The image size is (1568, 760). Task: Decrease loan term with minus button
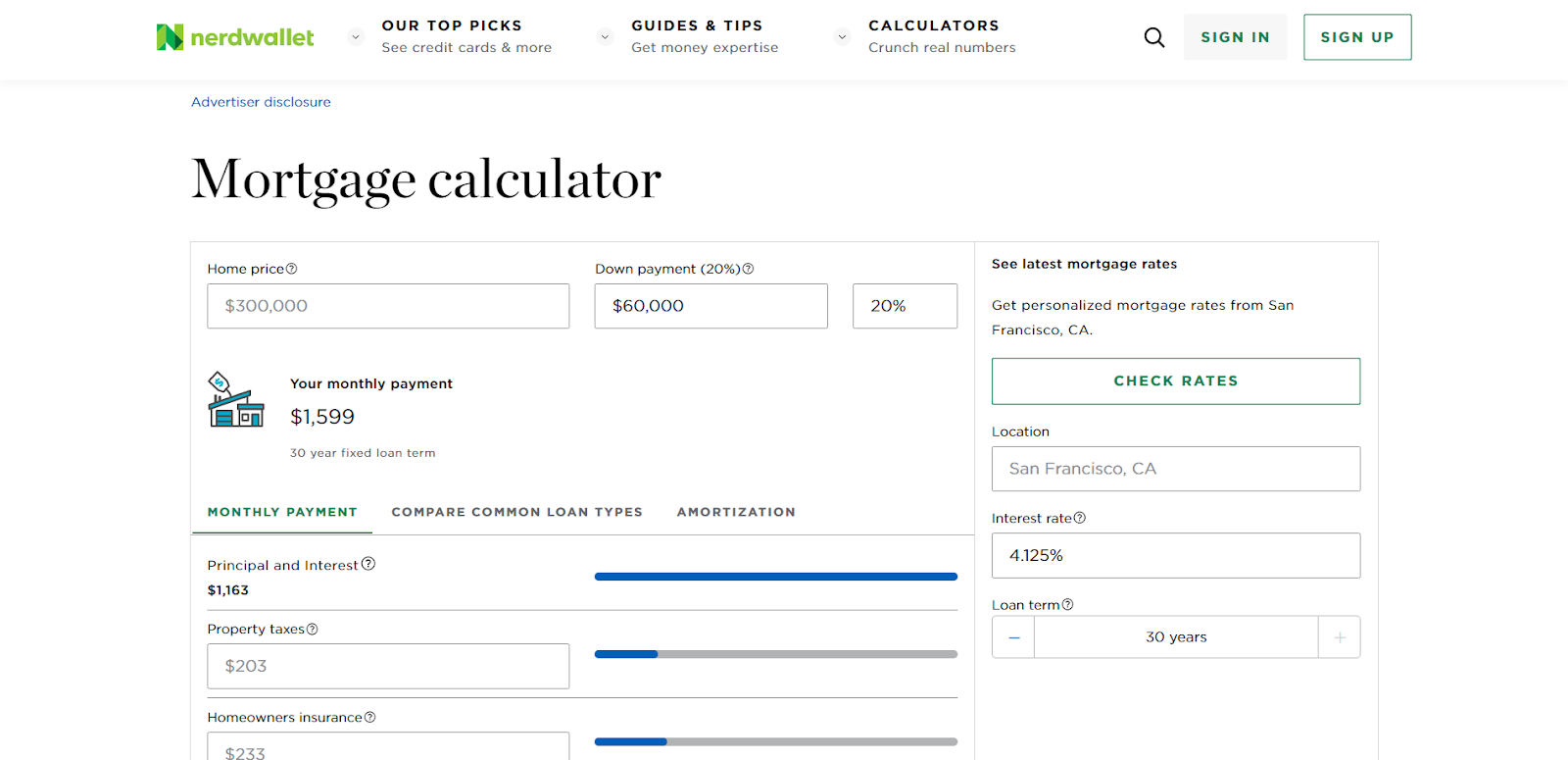(1013, 637)
